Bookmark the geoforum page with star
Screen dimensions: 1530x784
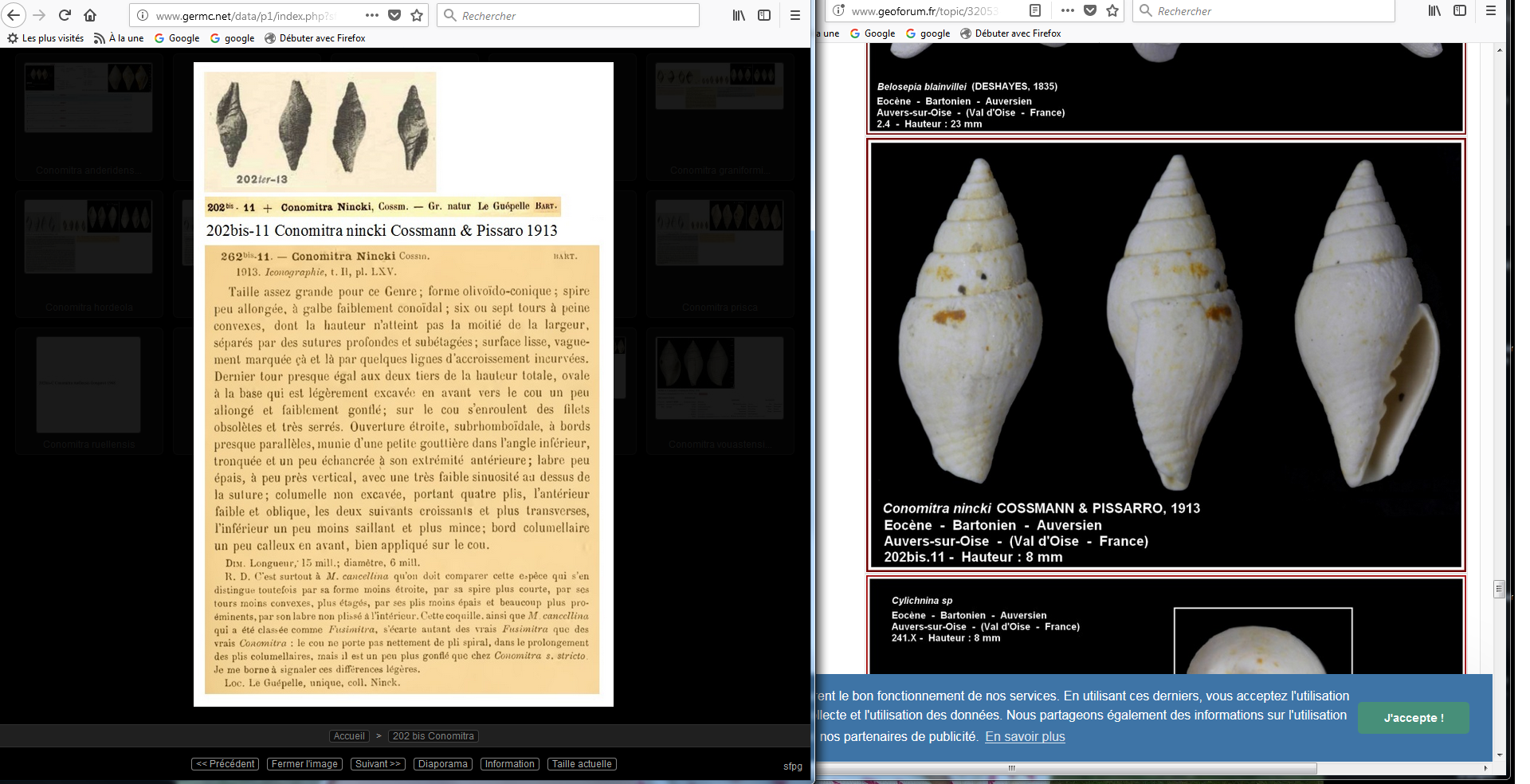coord(1112,10)
